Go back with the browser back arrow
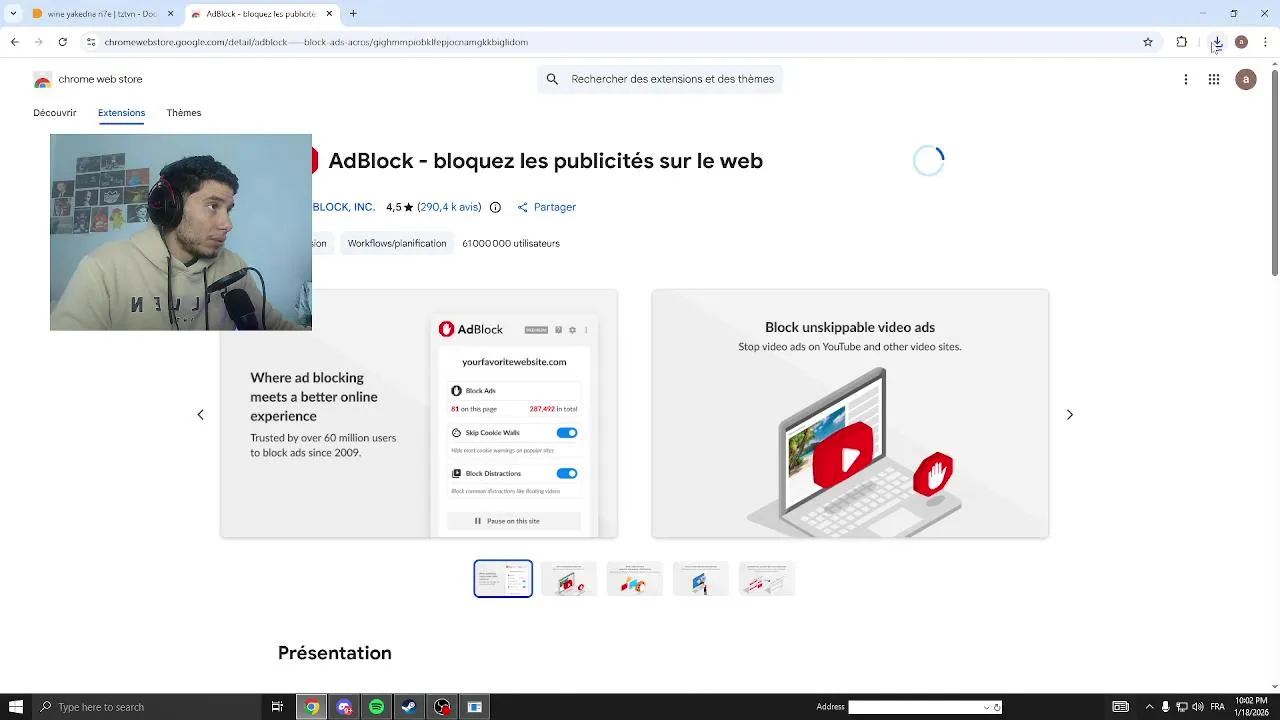Screen dimensions: 1280x720 (14, 42)
